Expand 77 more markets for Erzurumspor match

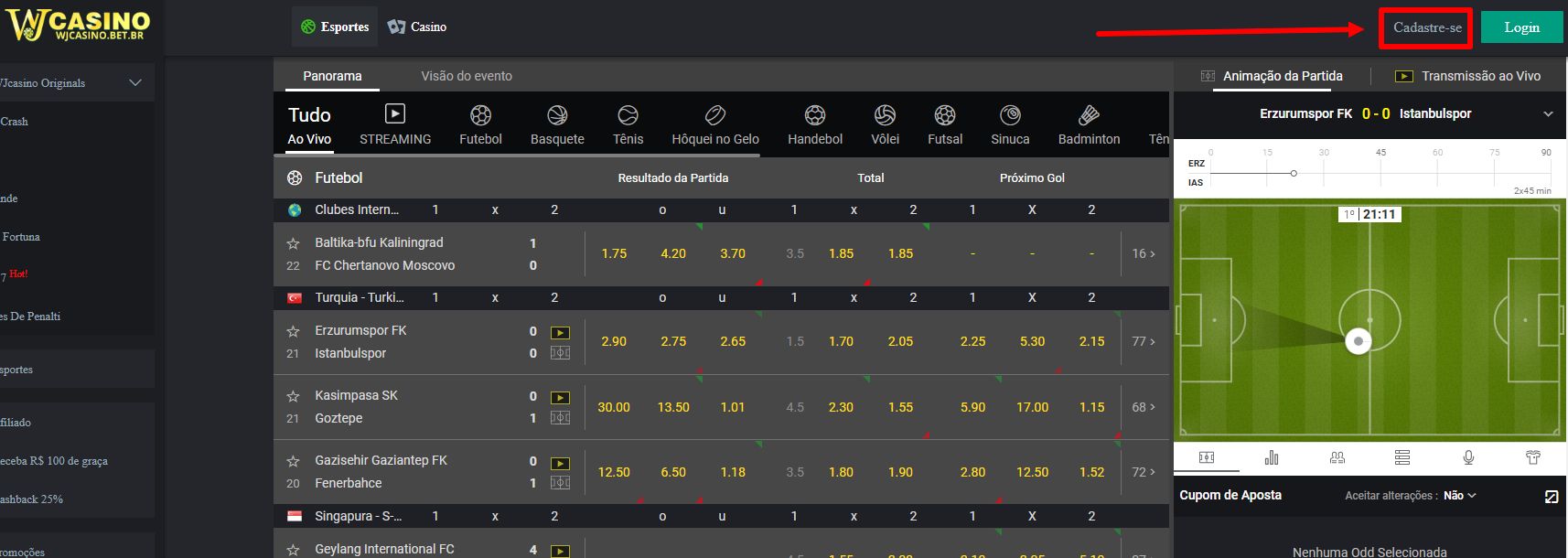[x=1144, y=341]
